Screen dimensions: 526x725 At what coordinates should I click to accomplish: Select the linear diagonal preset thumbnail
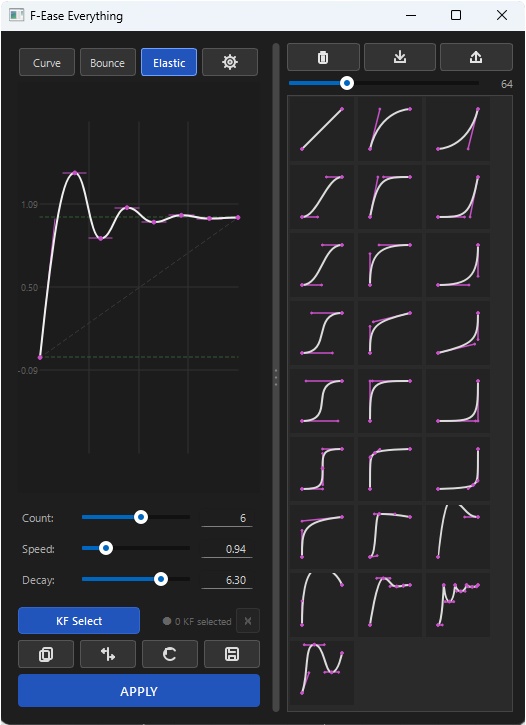pyautogui.click(x=322, y=129)
